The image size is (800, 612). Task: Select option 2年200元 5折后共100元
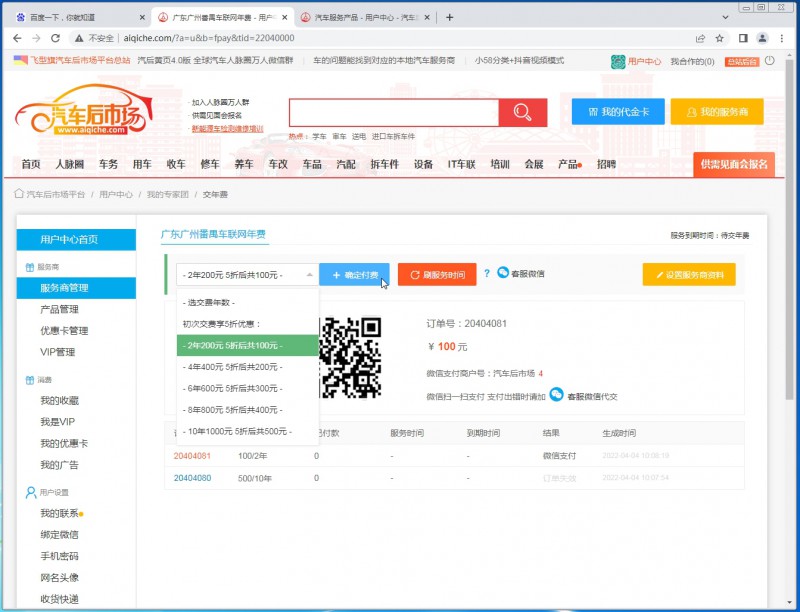(x=247, y=345)
